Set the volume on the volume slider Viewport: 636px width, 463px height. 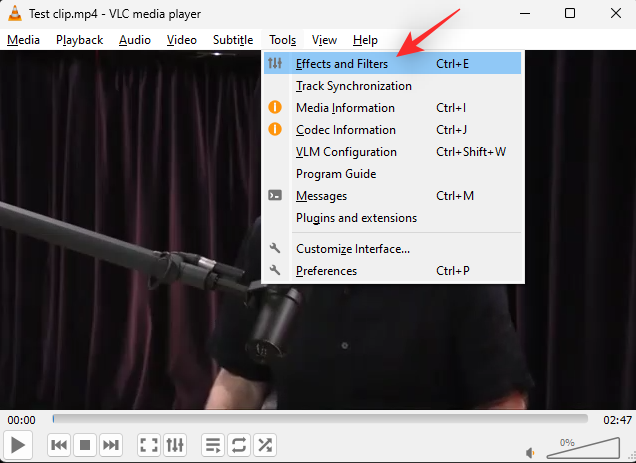(583, 448)
